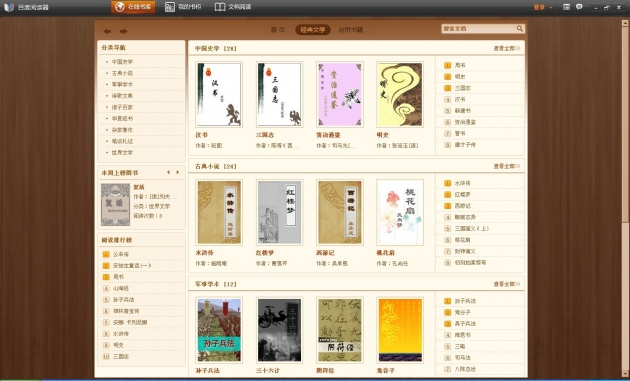Open the 红楼梦 book cover
The height and width of the screenshot is (381, 630).
coord(279,212)
